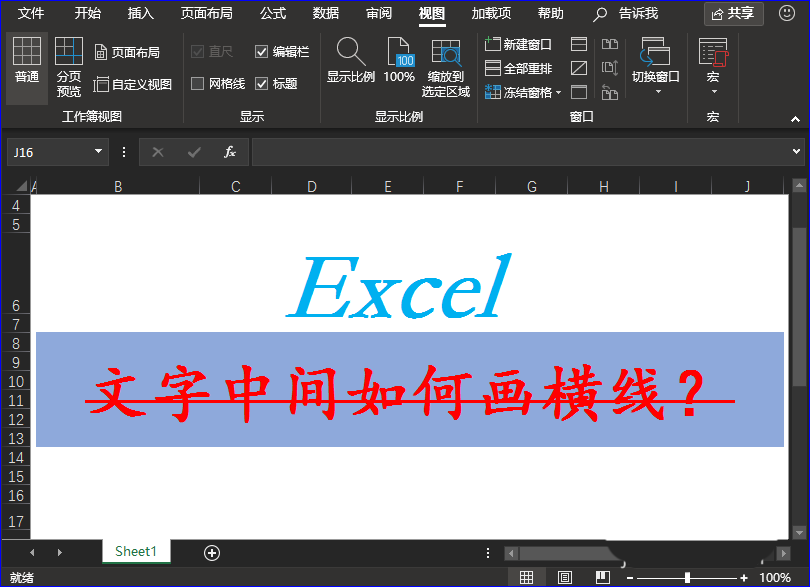Click synchronous scrolling icon

610,68
